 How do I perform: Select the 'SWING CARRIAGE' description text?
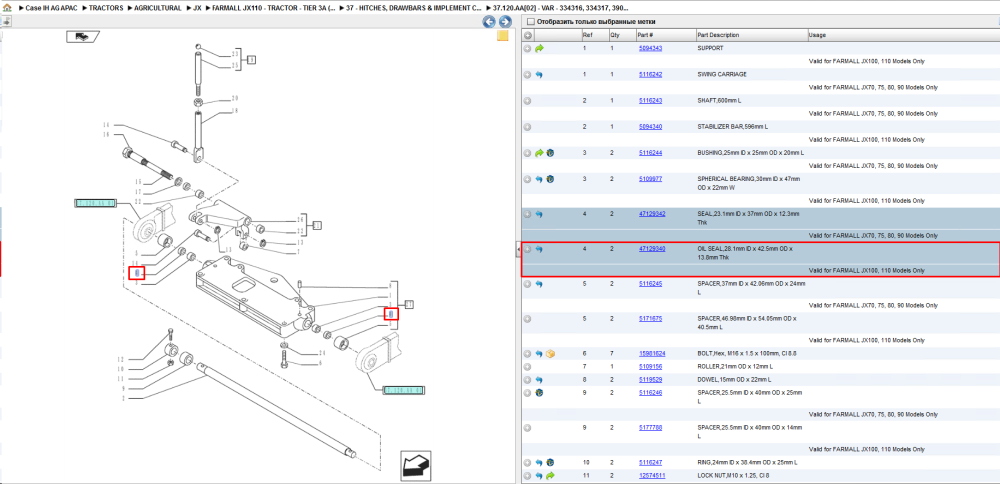[722, 75]
